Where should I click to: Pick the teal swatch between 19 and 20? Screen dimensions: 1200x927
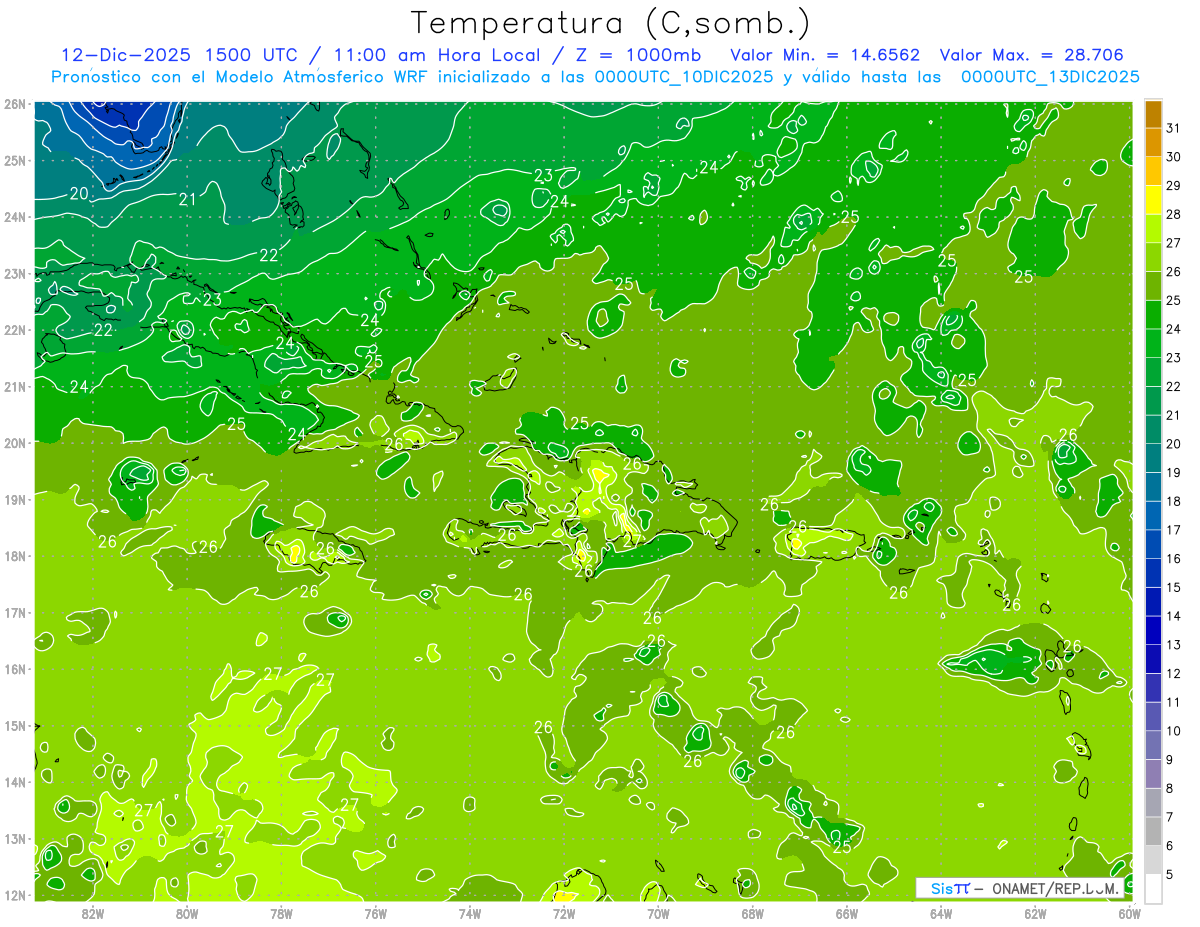pyautogui.click(x=1153, y=459)
